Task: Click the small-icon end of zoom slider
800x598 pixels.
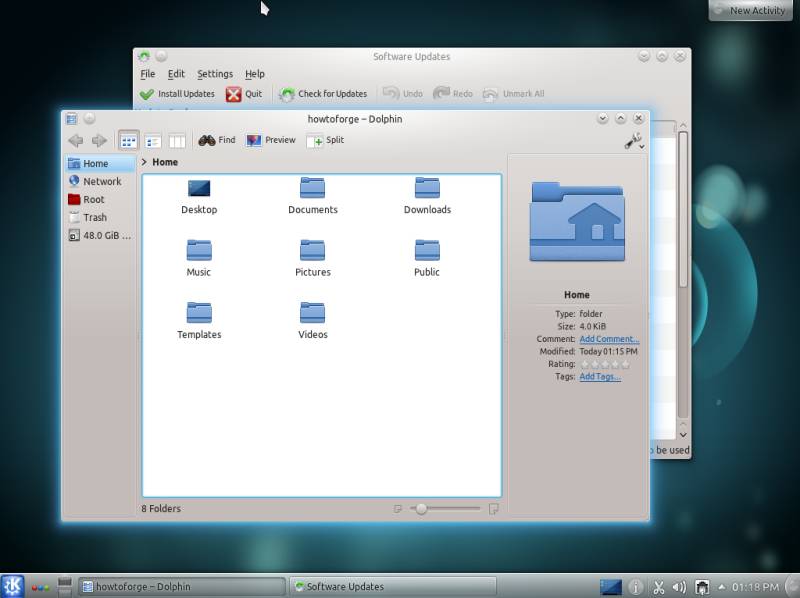Action: coord(397,509)
